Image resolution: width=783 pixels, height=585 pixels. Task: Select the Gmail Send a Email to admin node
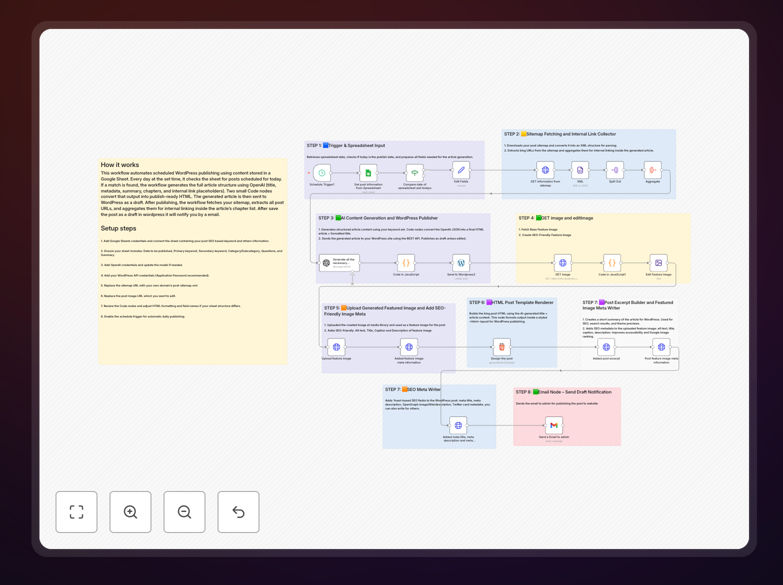(x=554, y=426)
